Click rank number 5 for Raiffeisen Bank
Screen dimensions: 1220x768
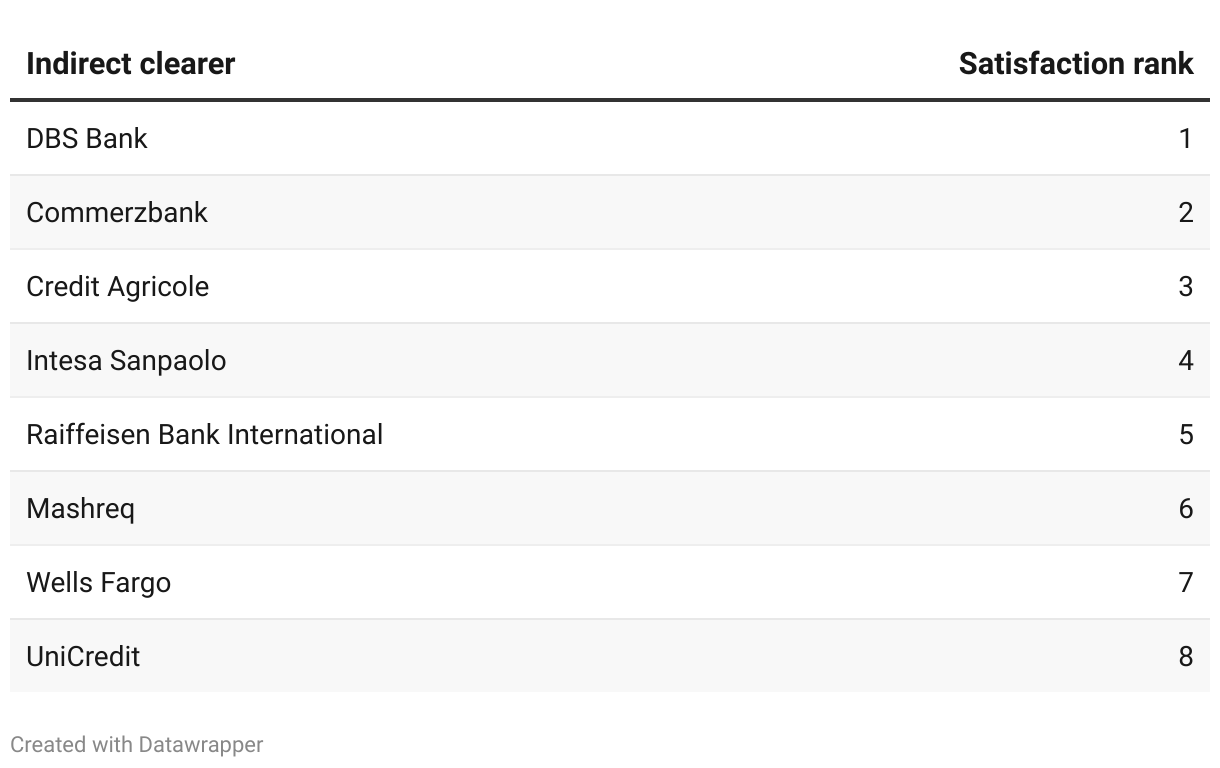pos(1185,434)
